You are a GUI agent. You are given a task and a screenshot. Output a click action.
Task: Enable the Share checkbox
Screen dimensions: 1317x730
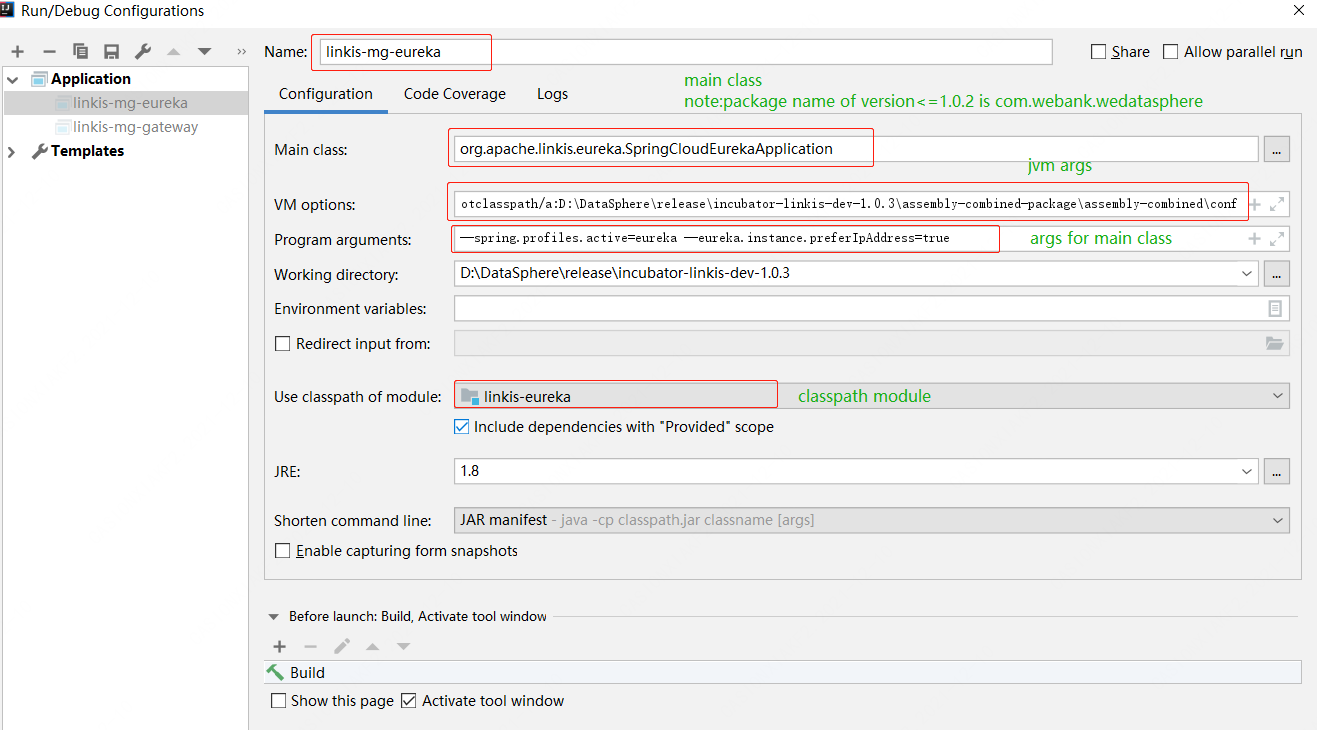pos(1099,52)
